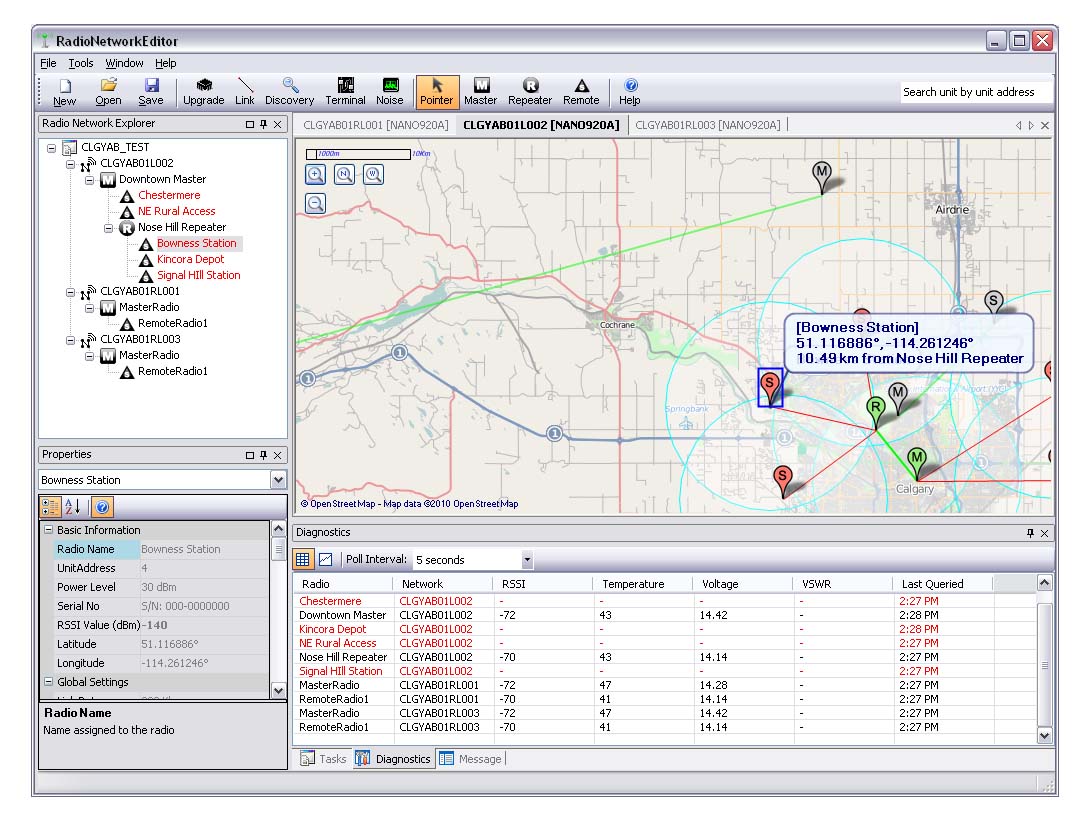Sort diagnostics by Temperature column header
The image size is (1091, 822).
click(x=642, y=584)
